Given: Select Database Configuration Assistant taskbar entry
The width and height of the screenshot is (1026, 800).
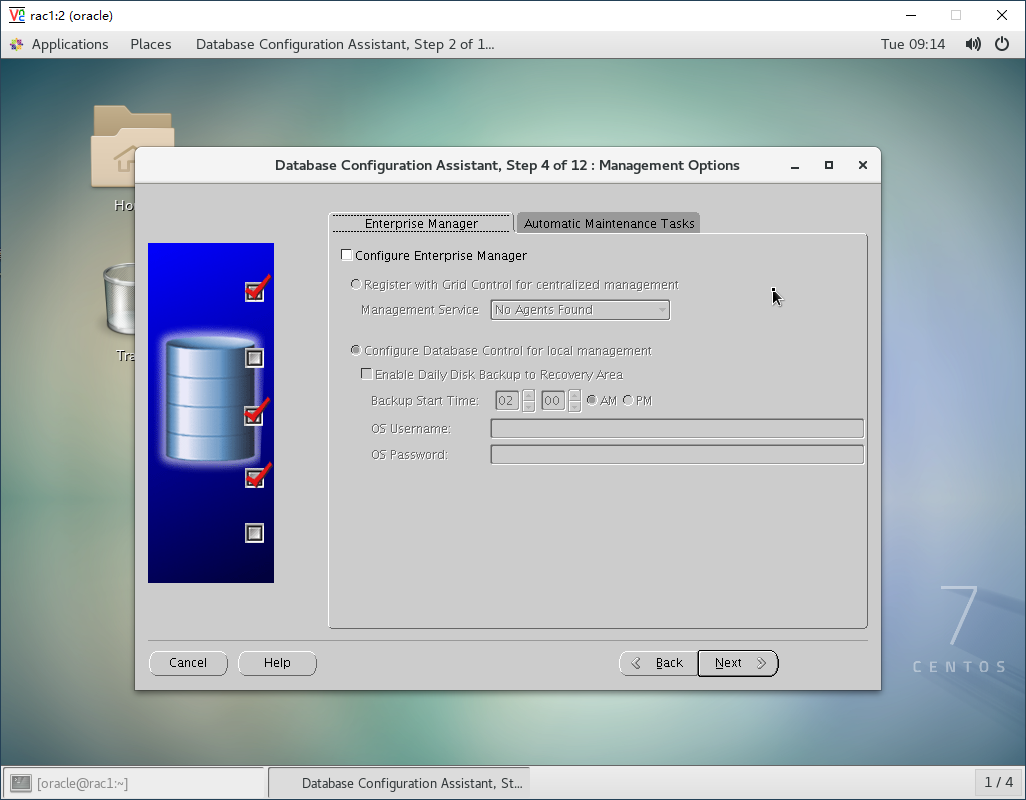Looking at the screenshot, I should [399, 783].
